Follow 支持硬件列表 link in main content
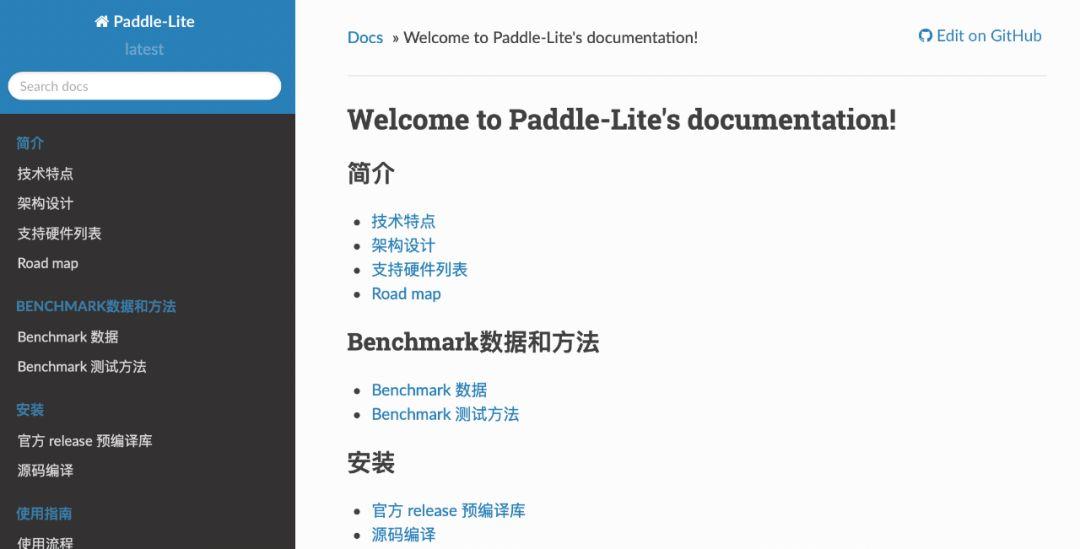Image resolution: width=1080 pixels, height=549 pixels. pos(419,269)
